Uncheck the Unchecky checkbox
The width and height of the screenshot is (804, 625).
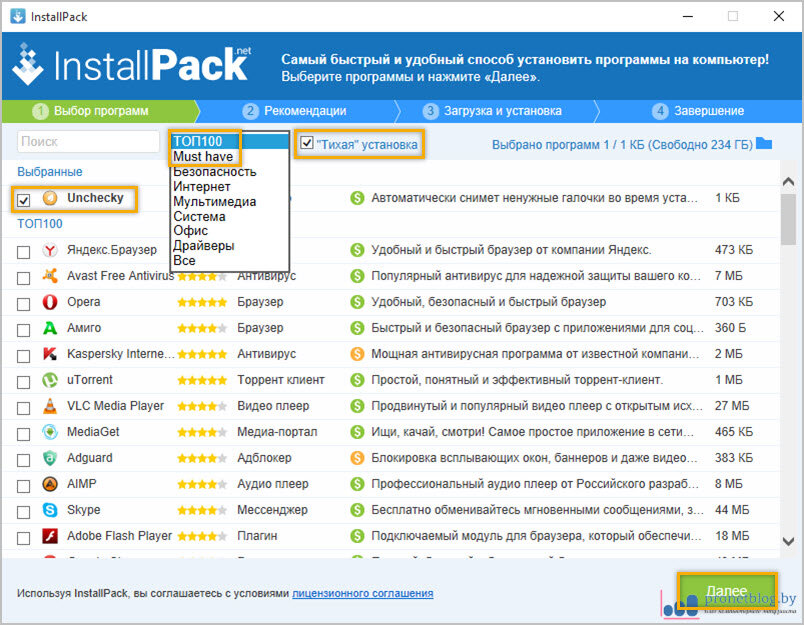pyautogui.click(x=24, y=200)
